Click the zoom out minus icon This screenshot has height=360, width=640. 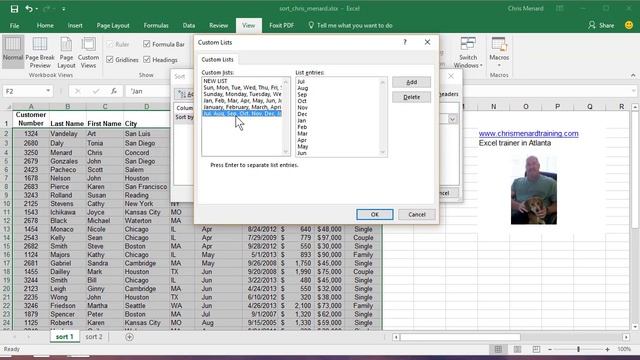[550, 349]
